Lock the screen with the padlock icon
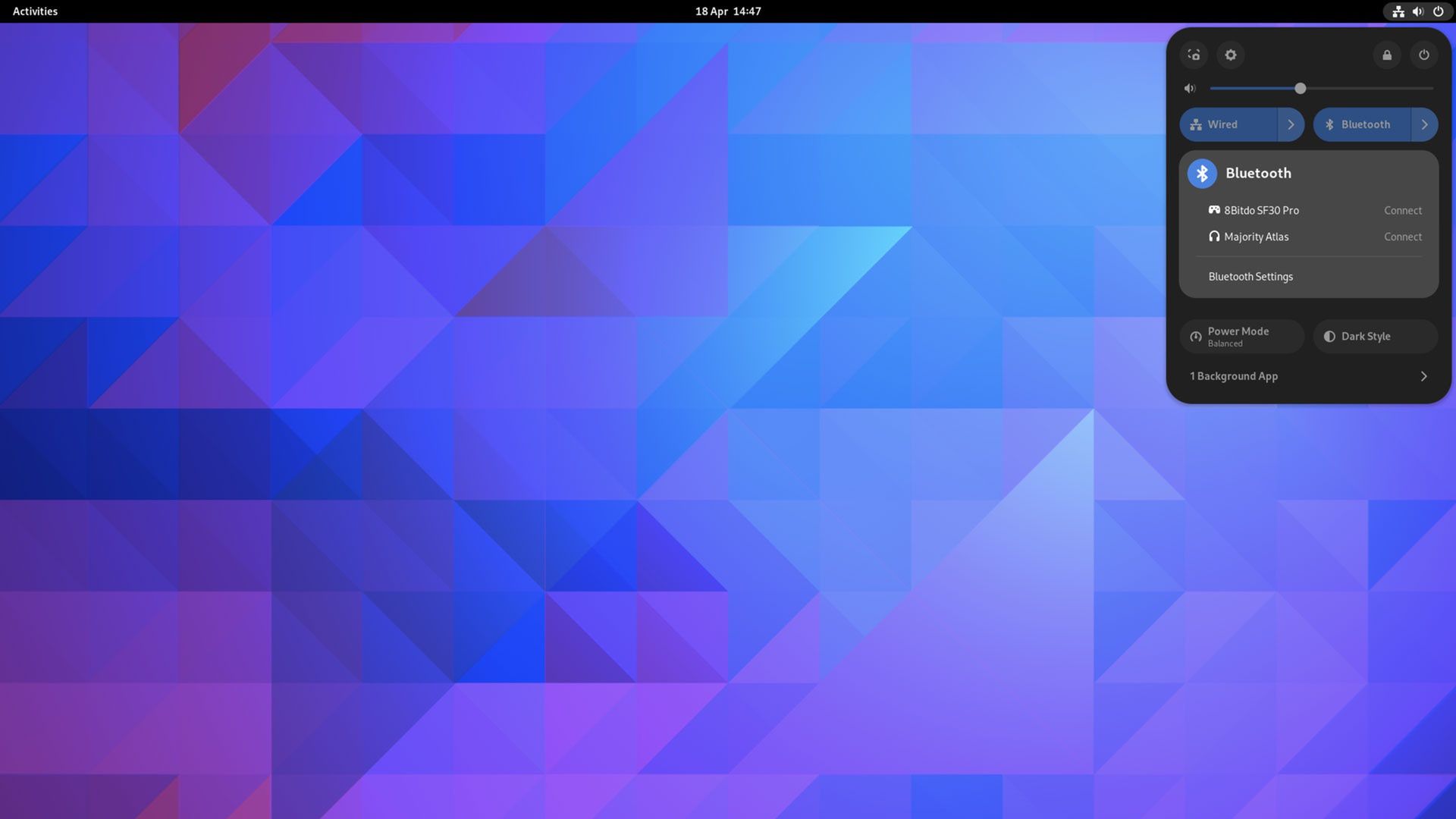 click(1387, 55)
